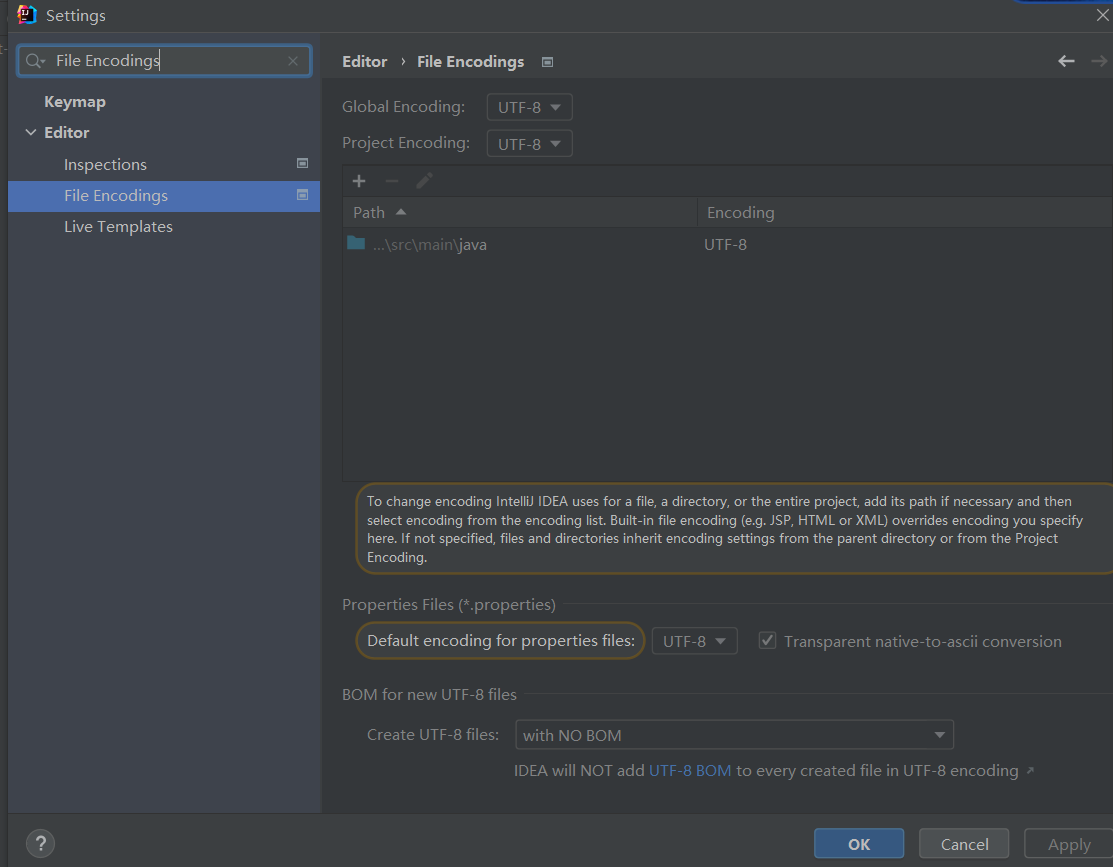
Task: Click the project-level icon beside File Encodings row
Action: tap(302, 195)
